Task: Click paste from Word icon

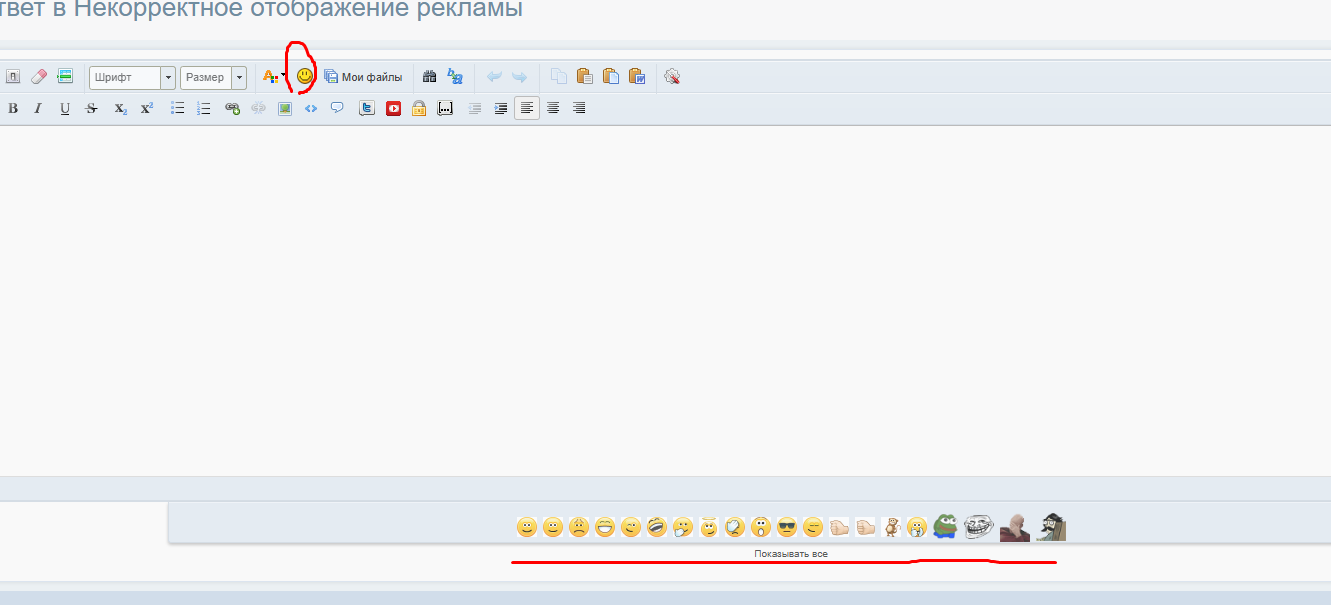Action: click(x=637, y=77)
